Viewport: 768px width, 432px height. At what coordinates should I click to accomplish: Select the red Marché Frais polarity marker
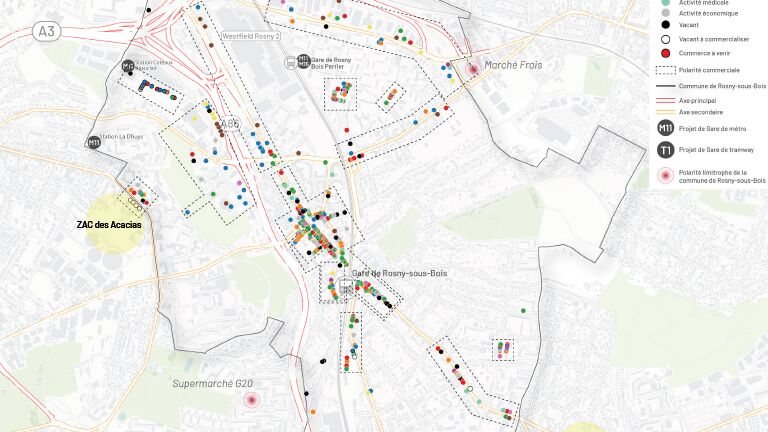pyautogui.click(x=471, y=68)
